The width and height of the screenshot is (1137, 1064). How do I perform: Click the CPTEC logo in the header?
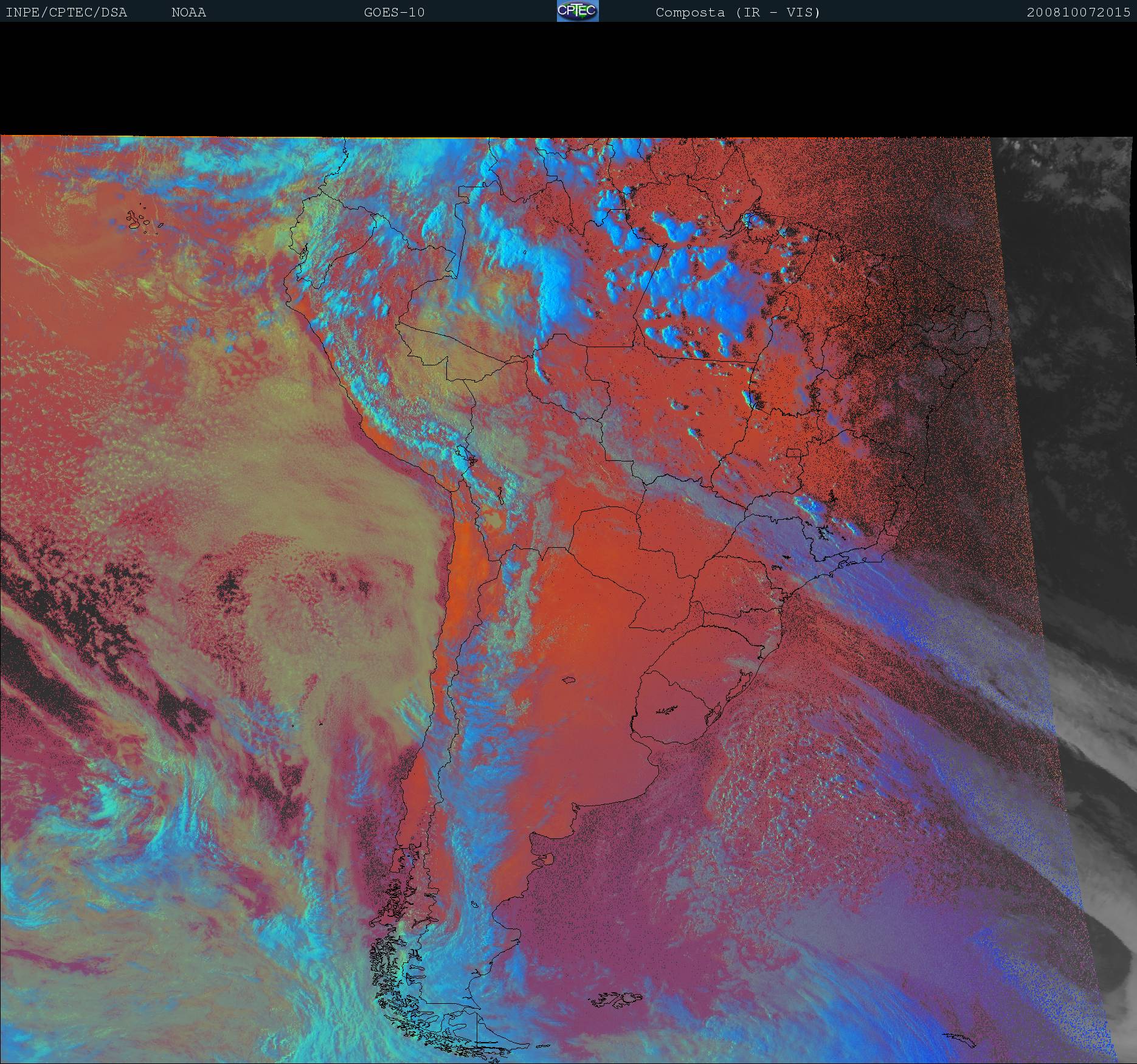pyautogui.click(x=577, y=12)
